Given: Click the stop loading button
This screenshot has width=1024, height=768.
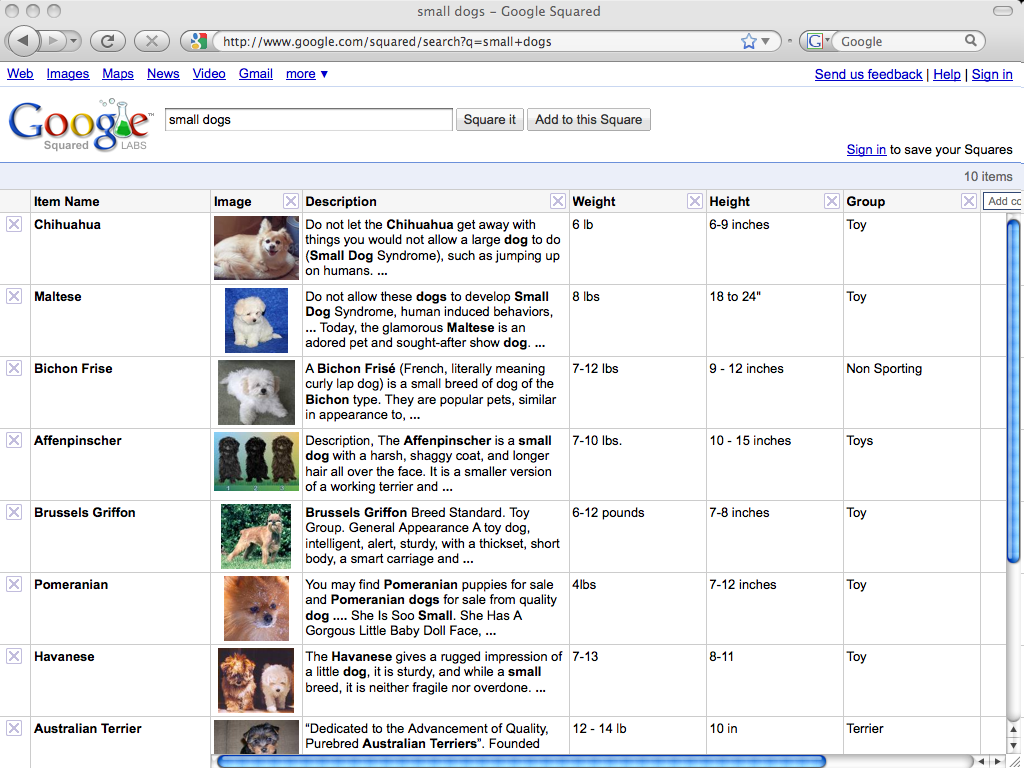Looking at the screenshot, I should (151, 41).
